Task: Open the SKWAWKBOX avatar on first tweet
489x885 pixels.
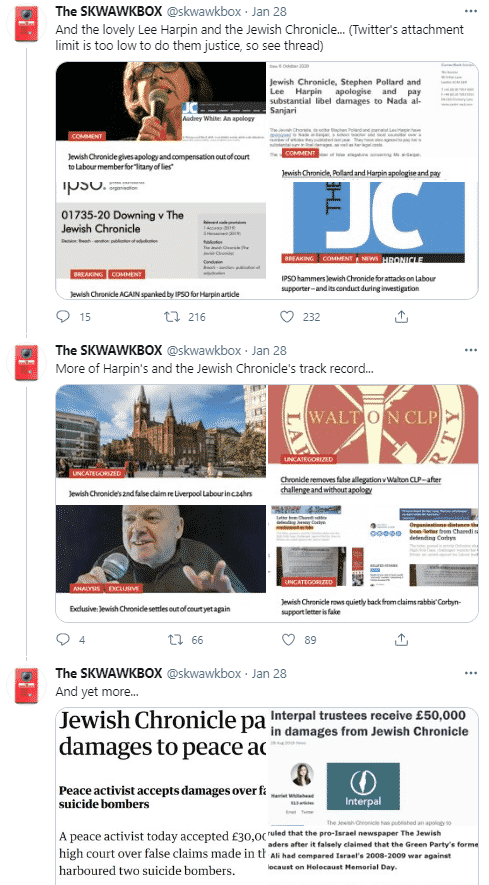Action: click(x=27, y=23)
